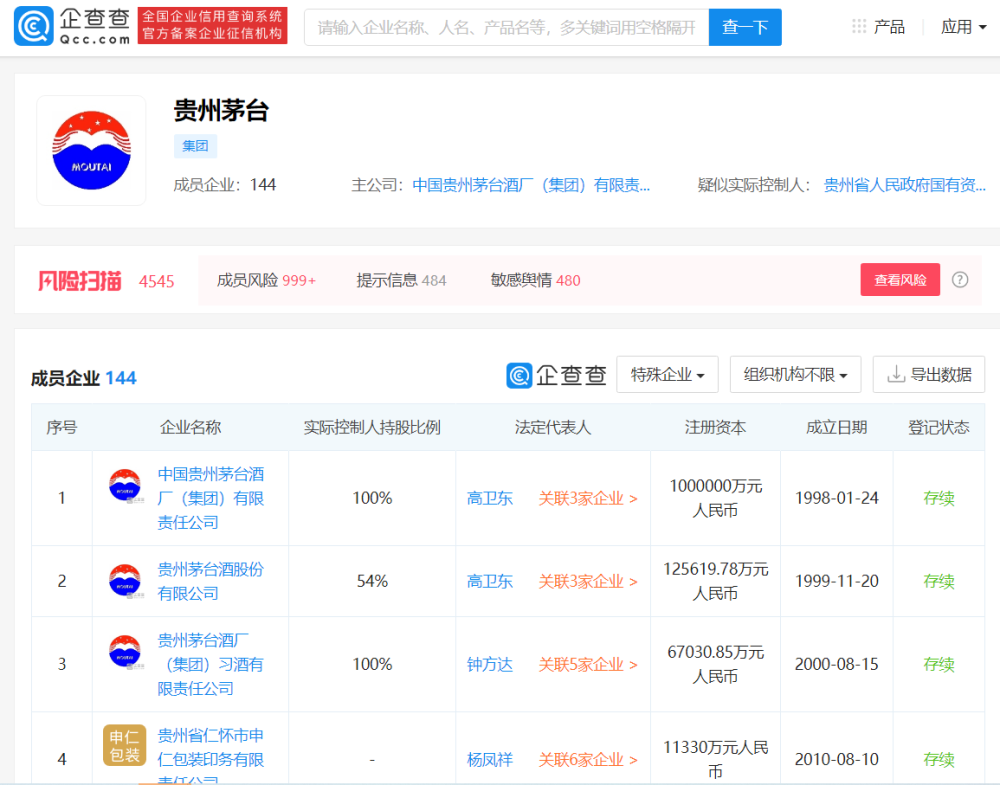Open legal representative 高卫东 in row 1

[x=490, y=499]
